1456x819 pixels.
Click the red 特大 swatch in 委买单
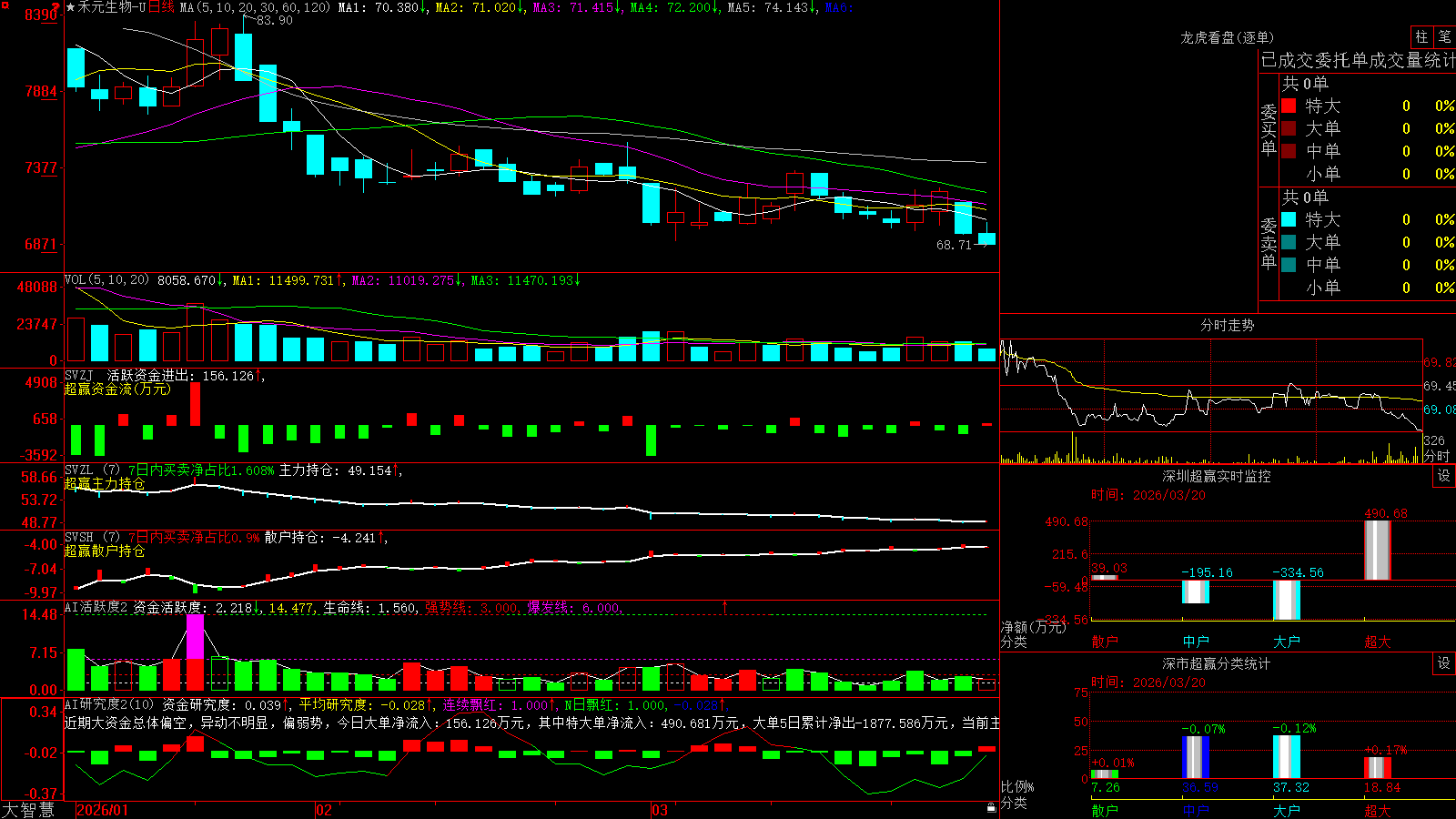coord(1289,106)
